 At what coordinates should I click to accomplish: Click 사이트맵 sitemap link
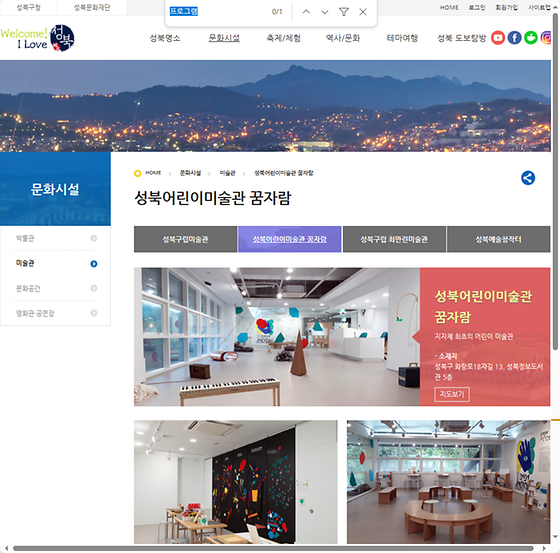click(539, 8)
